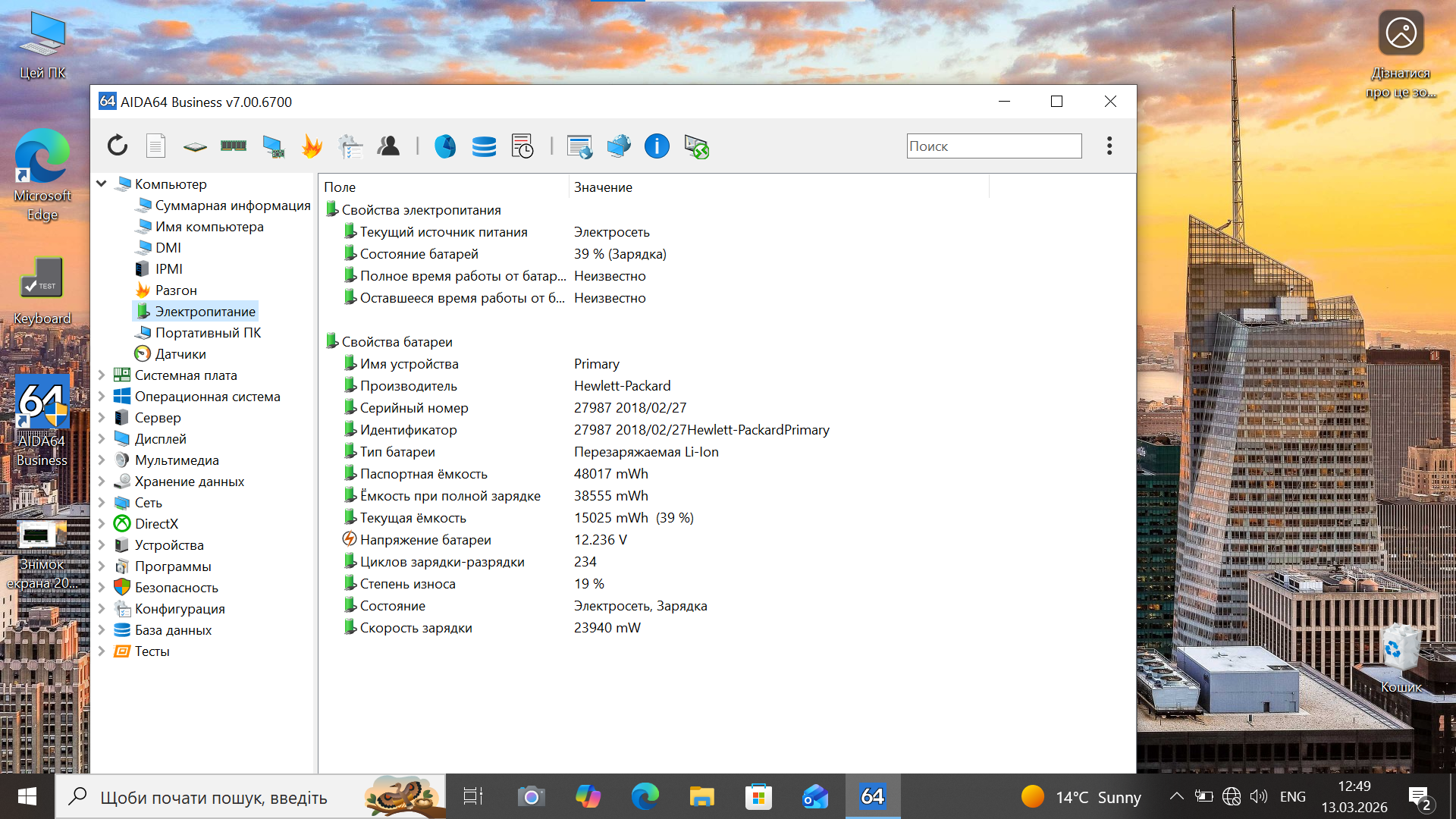Click the Поле column header
Viewport: 1456px width, 819px height.
pyautogui.click(x=340, y=187)
